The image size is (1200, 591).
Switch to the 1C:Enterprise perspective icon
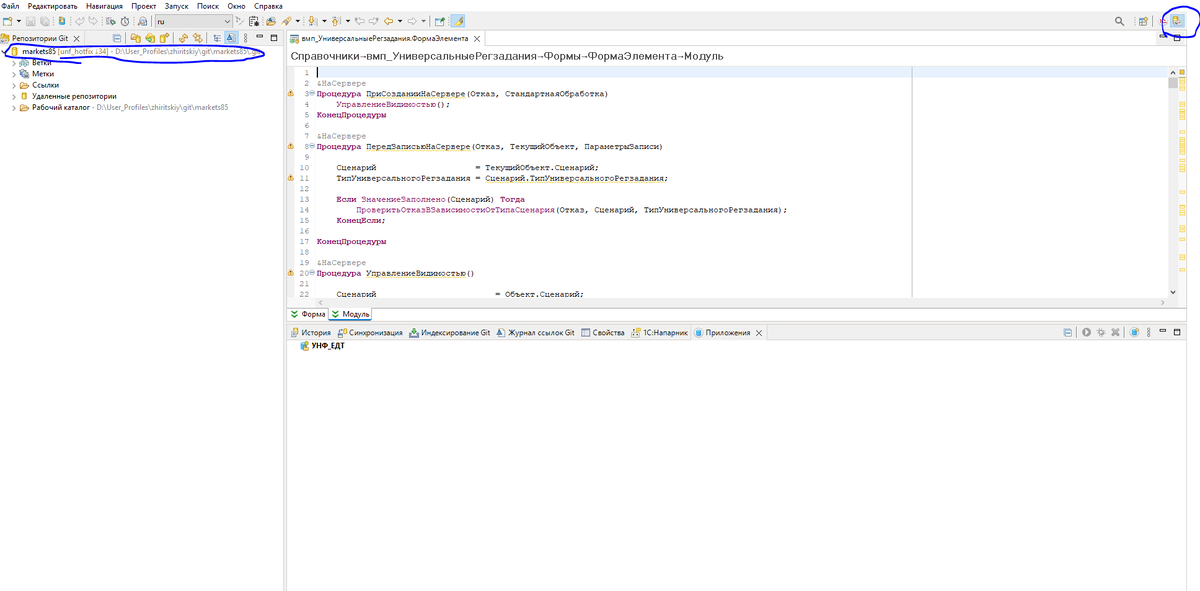[1163, 21]
